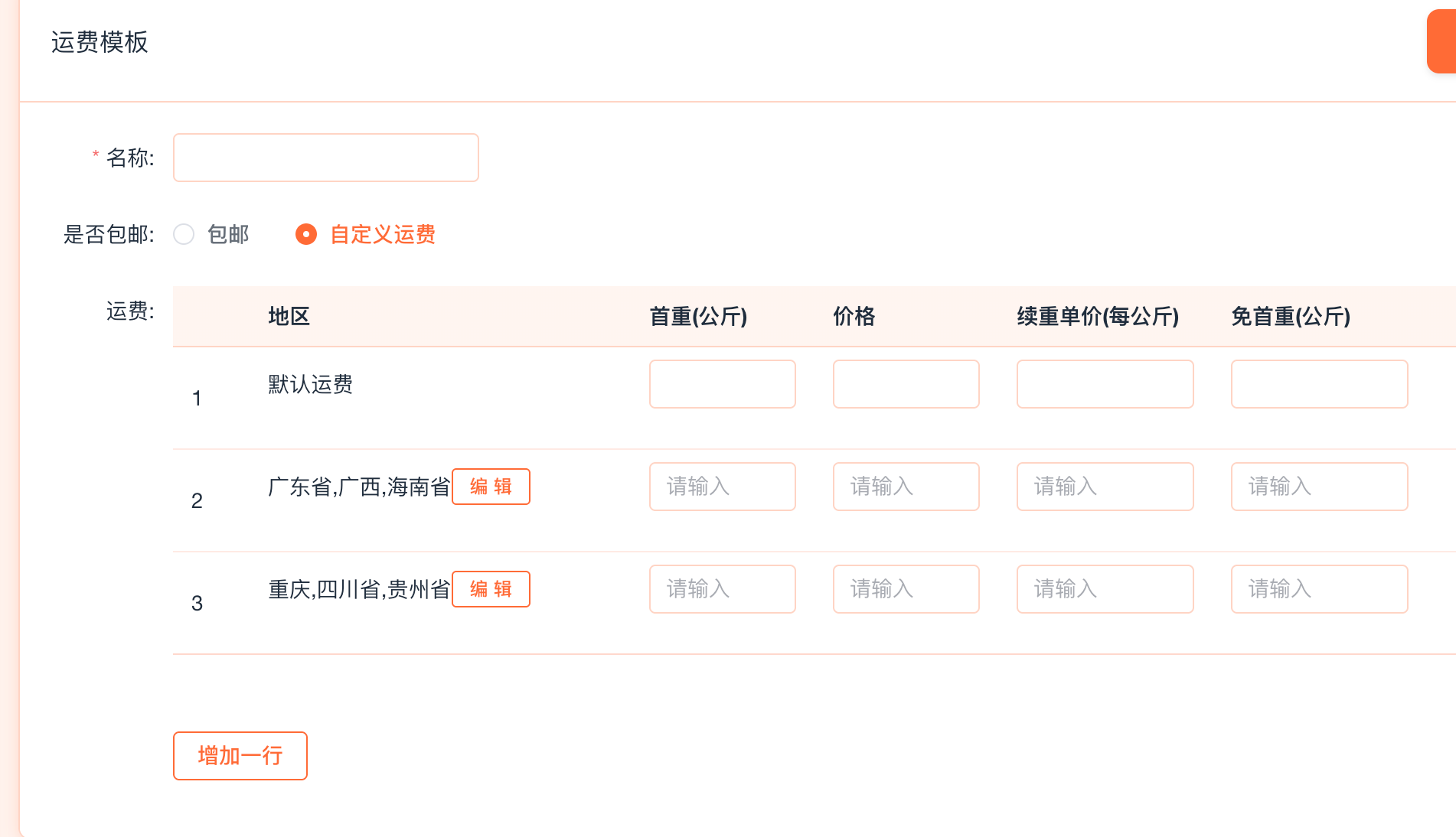Focus 续重单价 field in row 2
The height and width of the screenshot is (837, 1456).
click(x=1105, y=487)
